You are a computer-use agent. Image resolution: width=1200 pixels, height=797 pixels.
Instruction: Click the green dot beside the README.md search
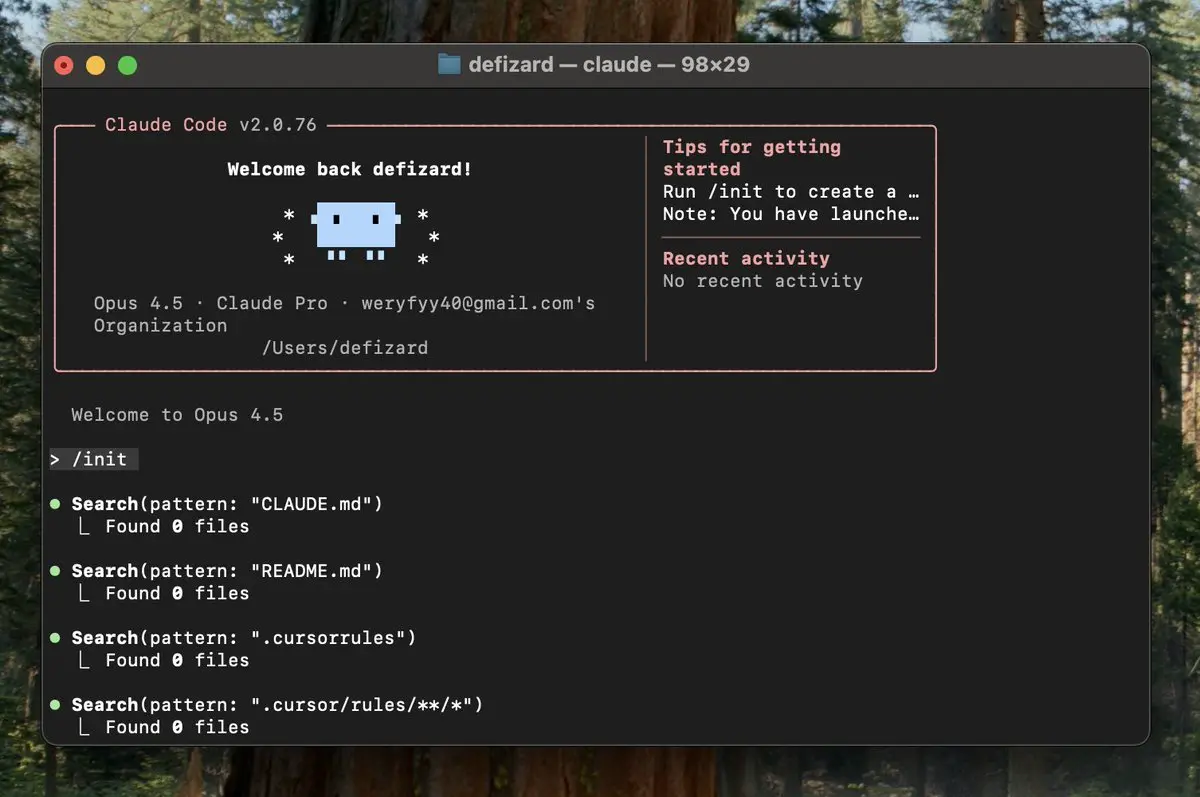point(54,571)
